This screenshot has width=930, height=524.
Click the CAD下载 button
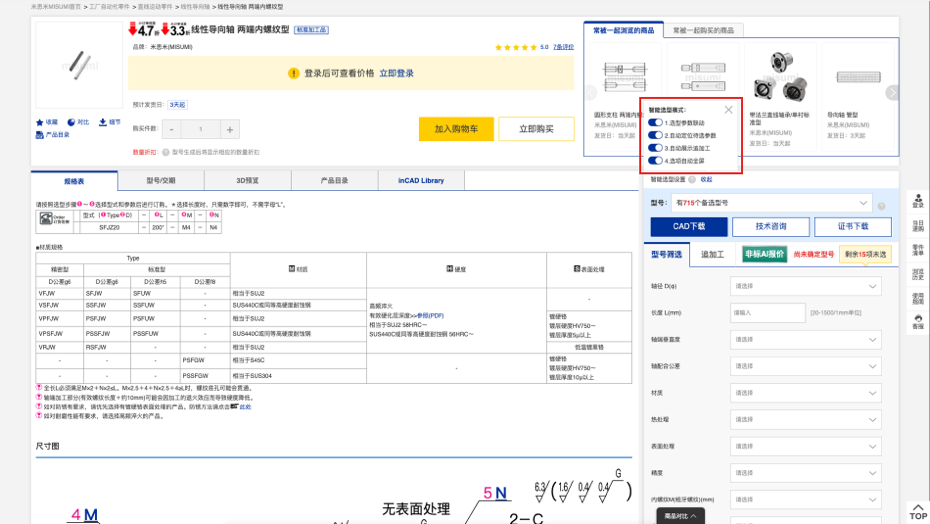pos(689,227)
